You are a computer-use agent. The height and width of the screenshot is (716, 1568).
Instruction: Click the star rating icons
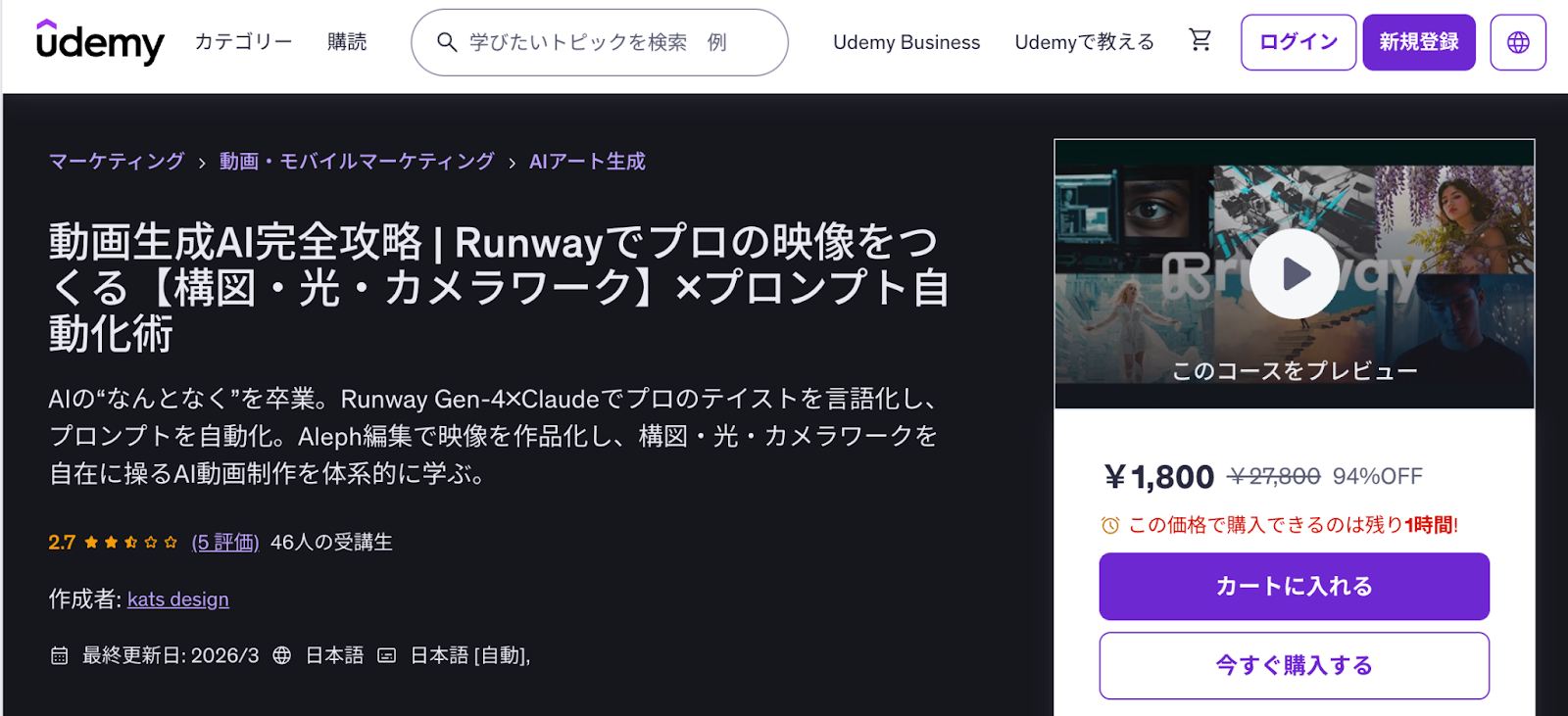(130, 542)
